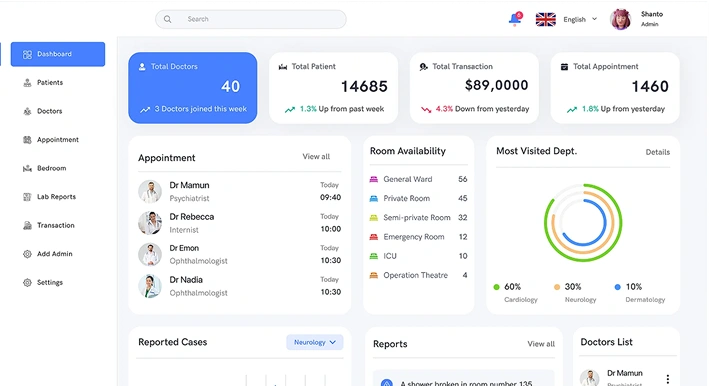The width and height of the screenshot is (711, 386).
Task: Click the orange Neurology 30% legend dot
Action: [557, 287]
